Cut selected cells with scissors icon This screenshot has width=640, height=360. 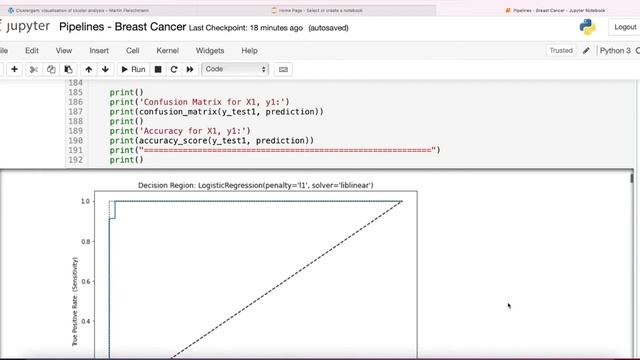[34, 69]
